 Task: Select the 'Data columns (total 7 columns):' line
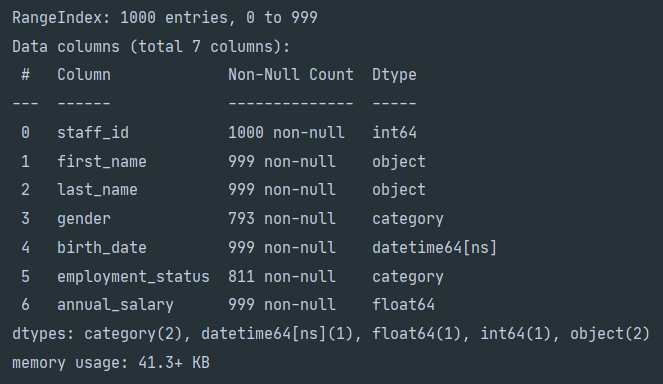point(151,47)
